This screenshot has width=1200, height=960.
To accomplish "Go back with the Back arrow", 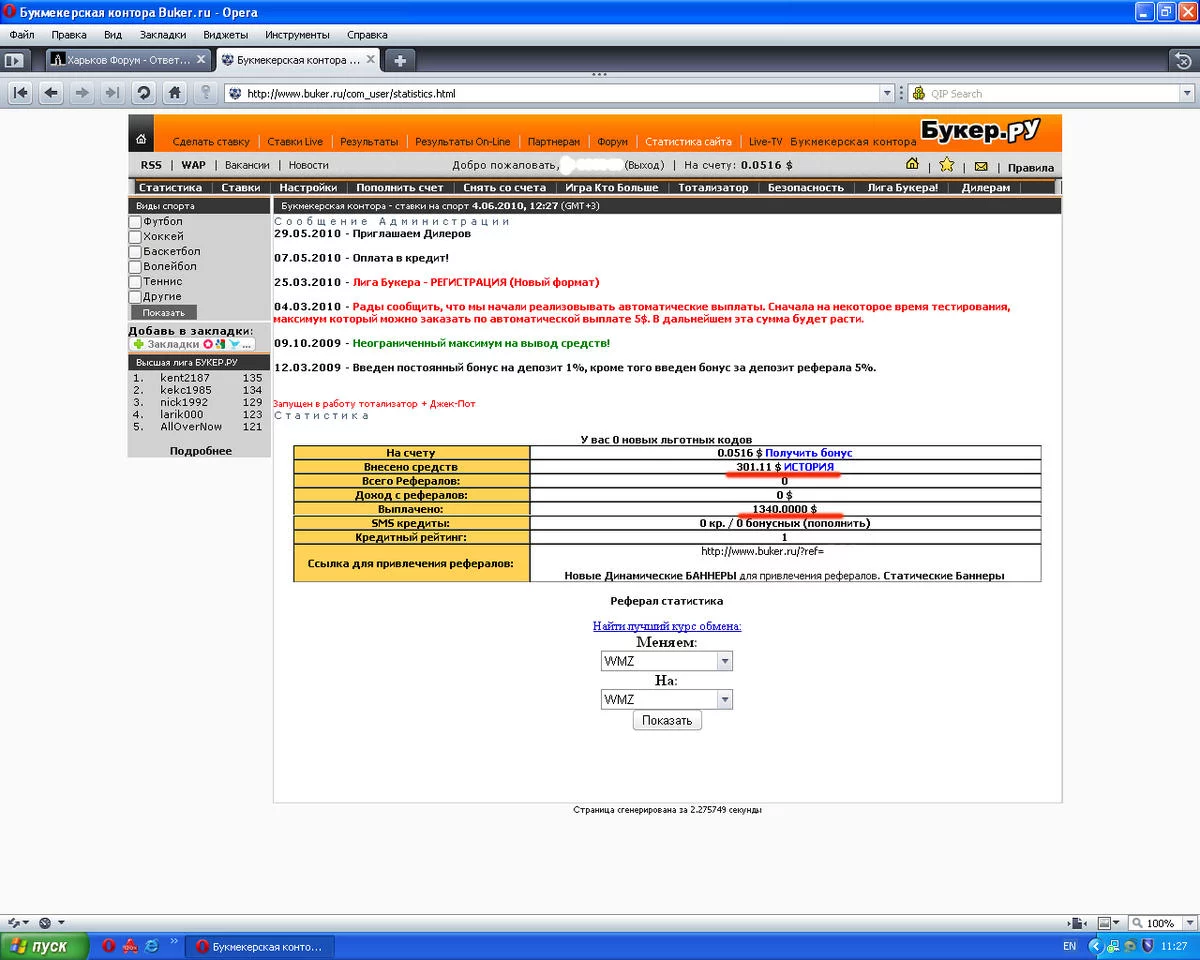I will 51,93.
